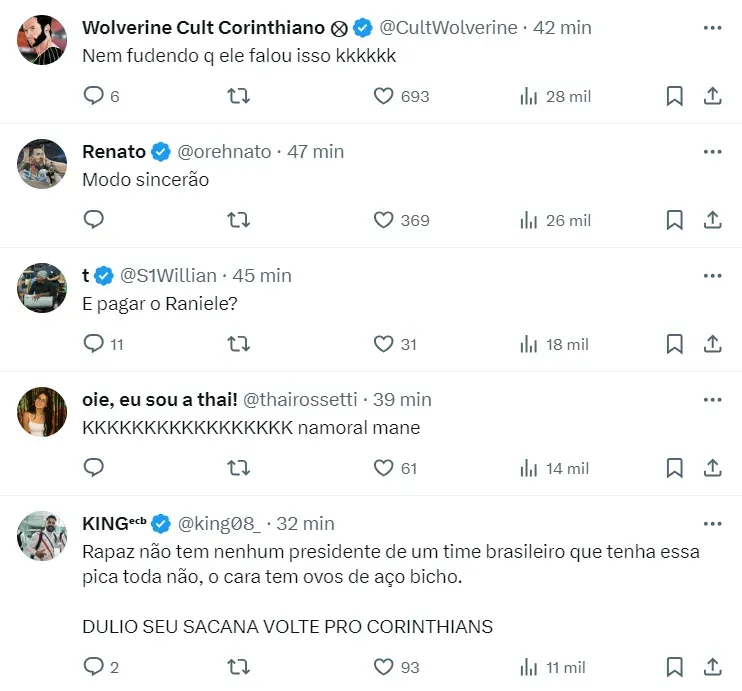The height and width of the screenshot is (691, 742).
Task: Open more options for Wolverine Cult Corinthiano's tweet
Action: click(x=712, y=27)
